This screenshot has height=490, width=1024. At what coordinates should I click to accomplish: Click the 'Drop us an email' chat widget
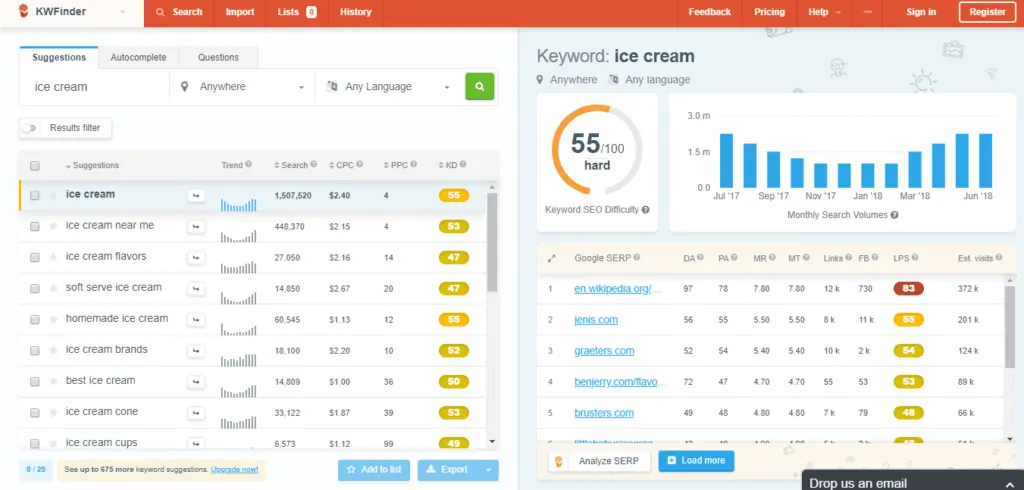[x=913, y=480]
